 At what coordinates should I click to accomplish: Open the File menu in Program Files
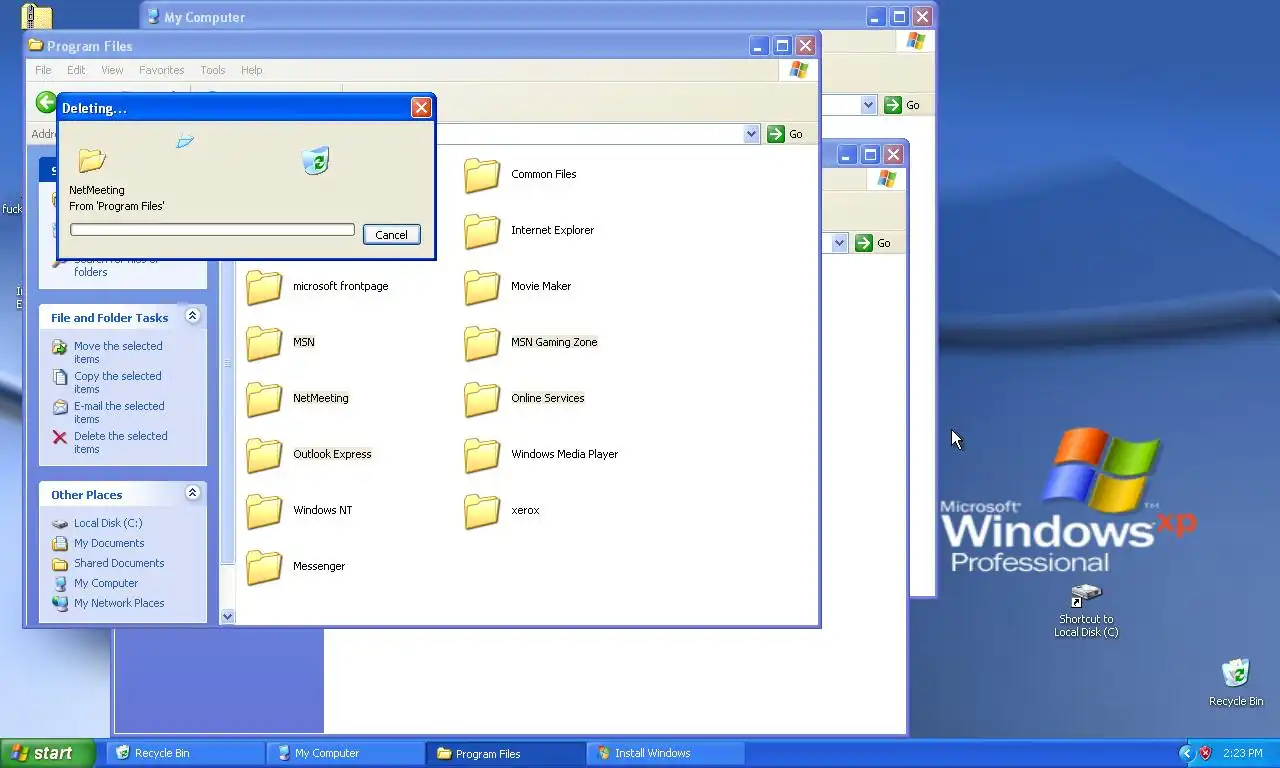click(x=43, y=70)
